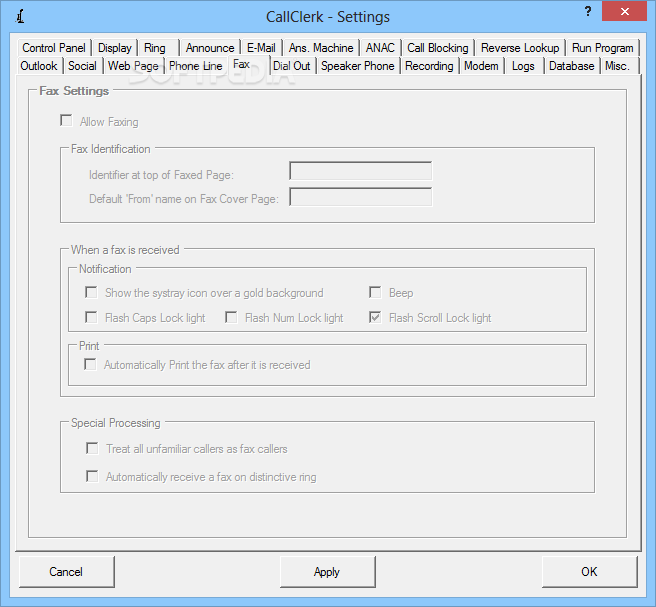Close the Settings window
Image resolution: width=656 pixels, height=607 pixels.
(625, 11)
